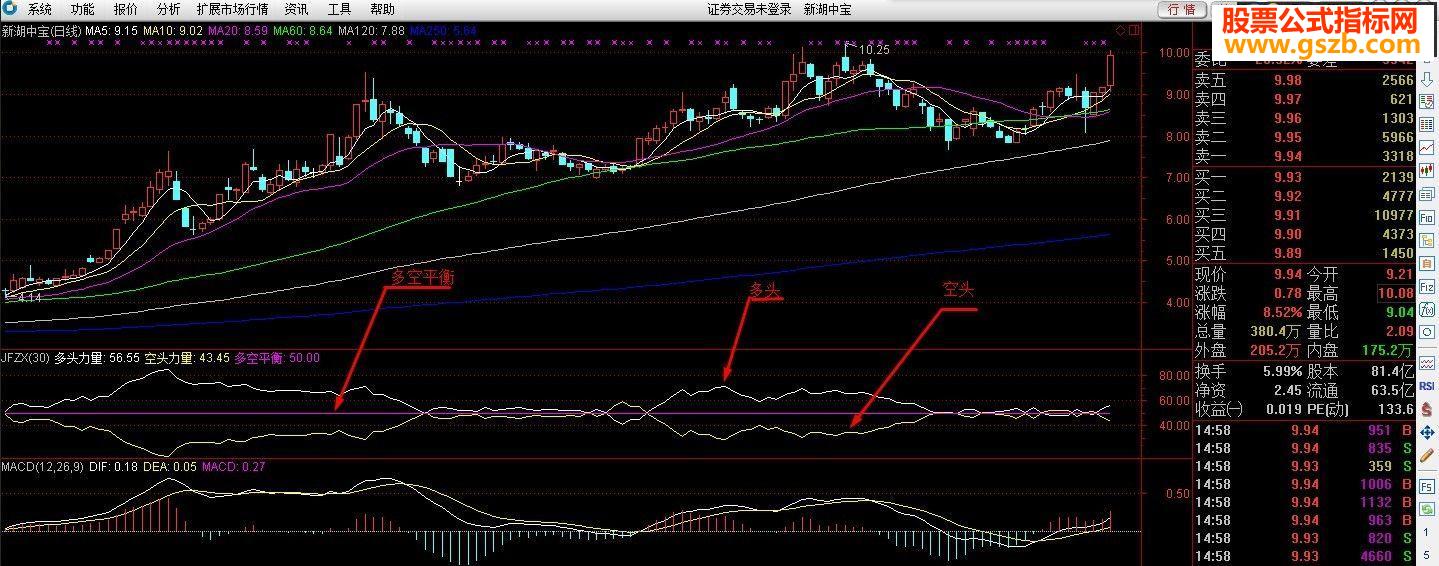Viewport: 1439px width, 566px height.
Task: Select the time-sharing line chart icon
Action: pos(1427,147)
